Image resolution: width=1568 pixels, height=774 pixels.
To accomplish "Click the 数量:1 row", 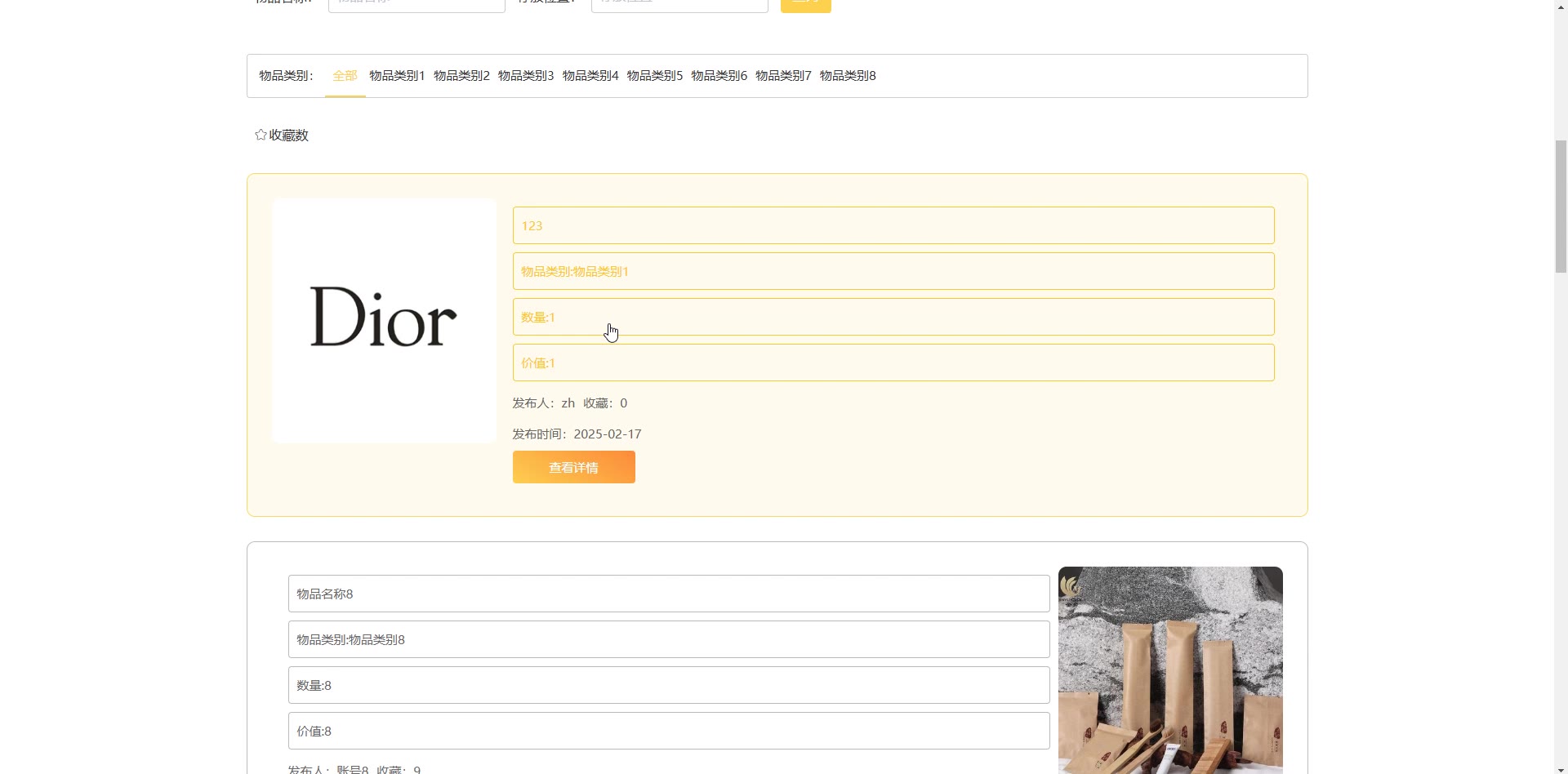I will click(893, 317).
